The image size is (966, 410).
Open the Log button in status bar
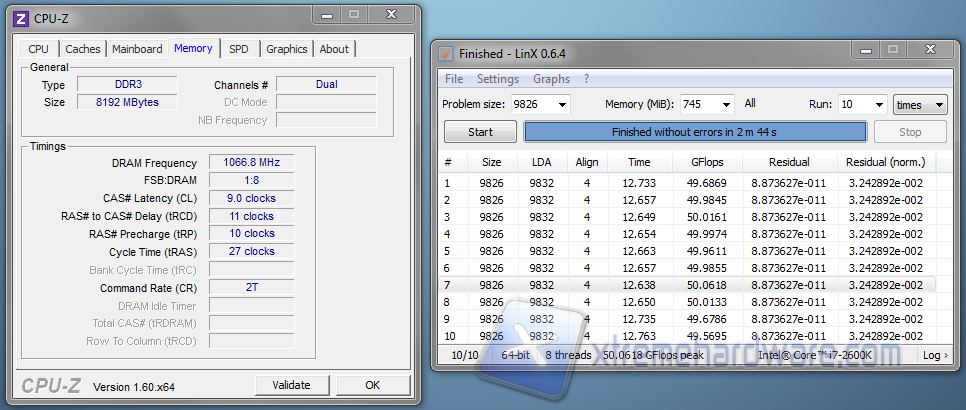pyautogui.click(x=933, y=355)
